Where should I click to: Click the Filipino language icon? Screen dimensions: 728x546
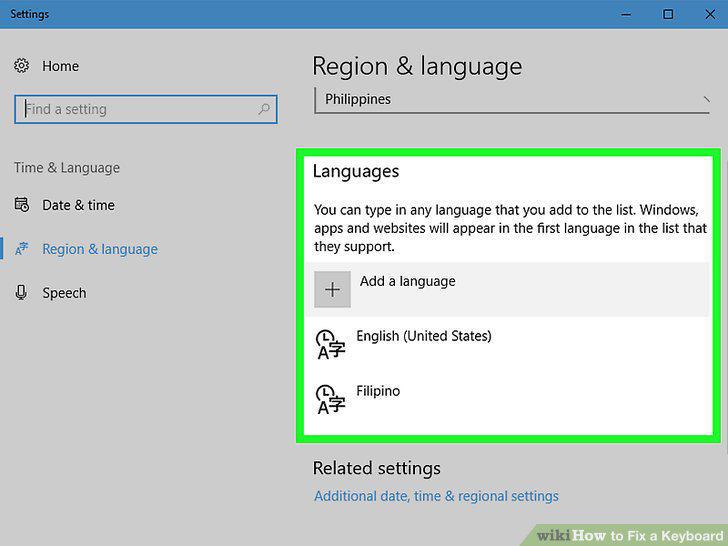(330, 399)
